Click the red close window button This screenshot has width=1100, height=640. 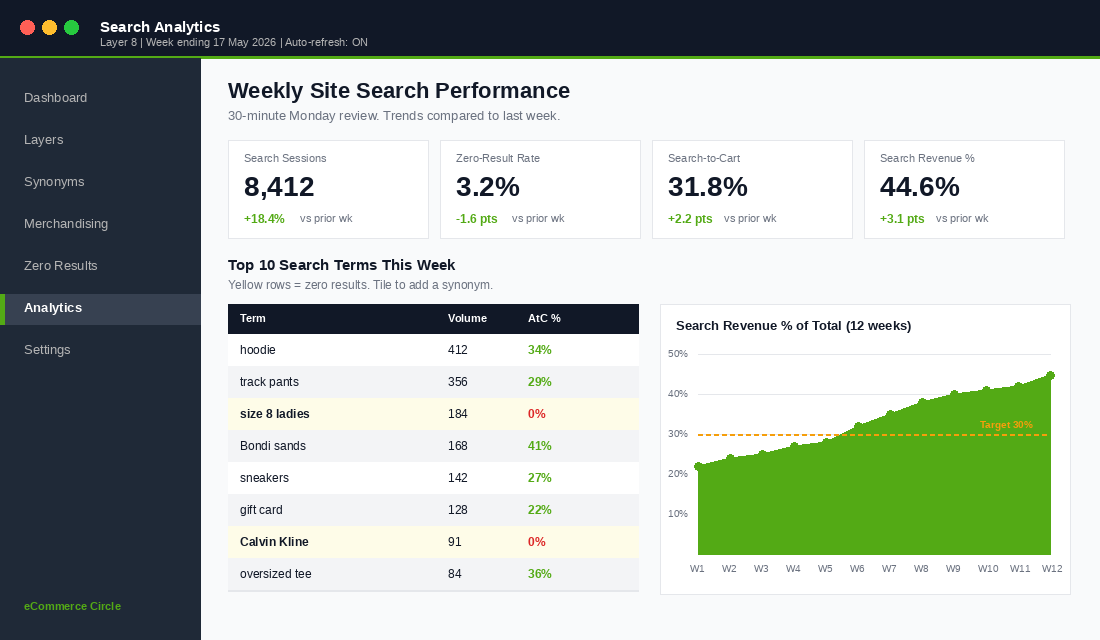27,27
